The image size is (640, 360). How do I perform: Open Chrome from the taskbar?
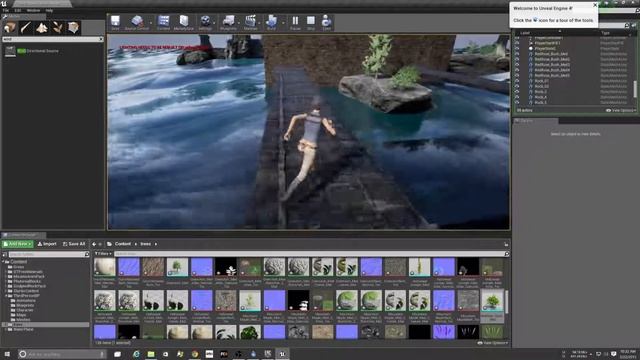195,354
